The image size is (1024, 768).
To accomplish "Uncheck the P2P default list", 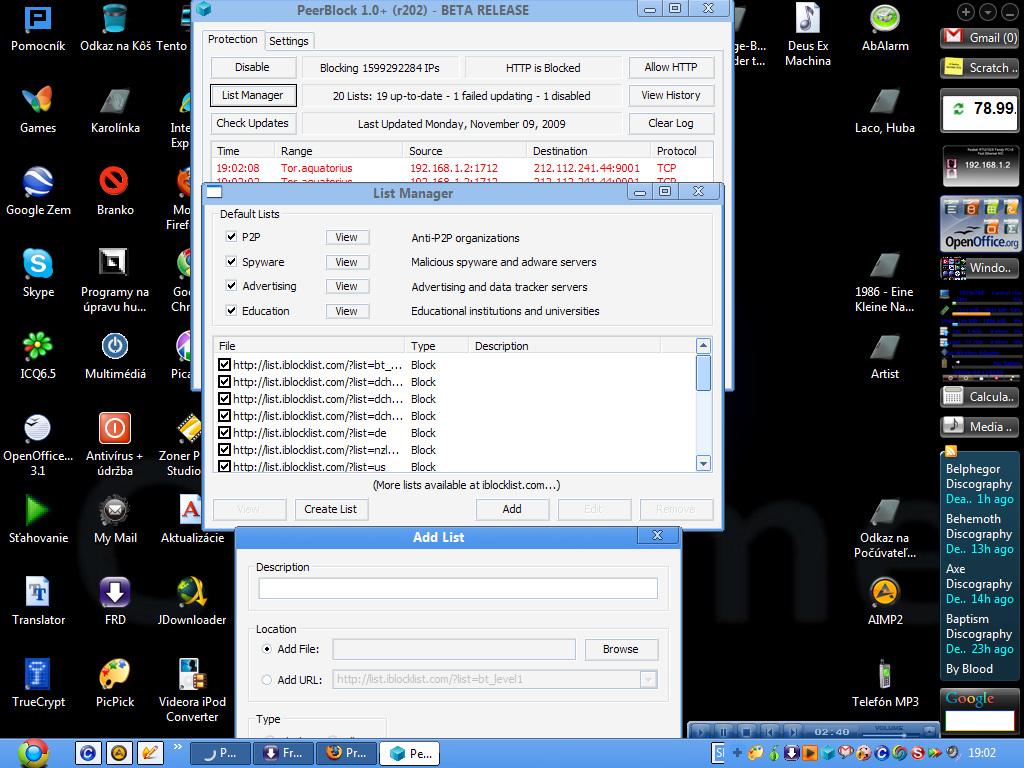I will coord(231,236).
